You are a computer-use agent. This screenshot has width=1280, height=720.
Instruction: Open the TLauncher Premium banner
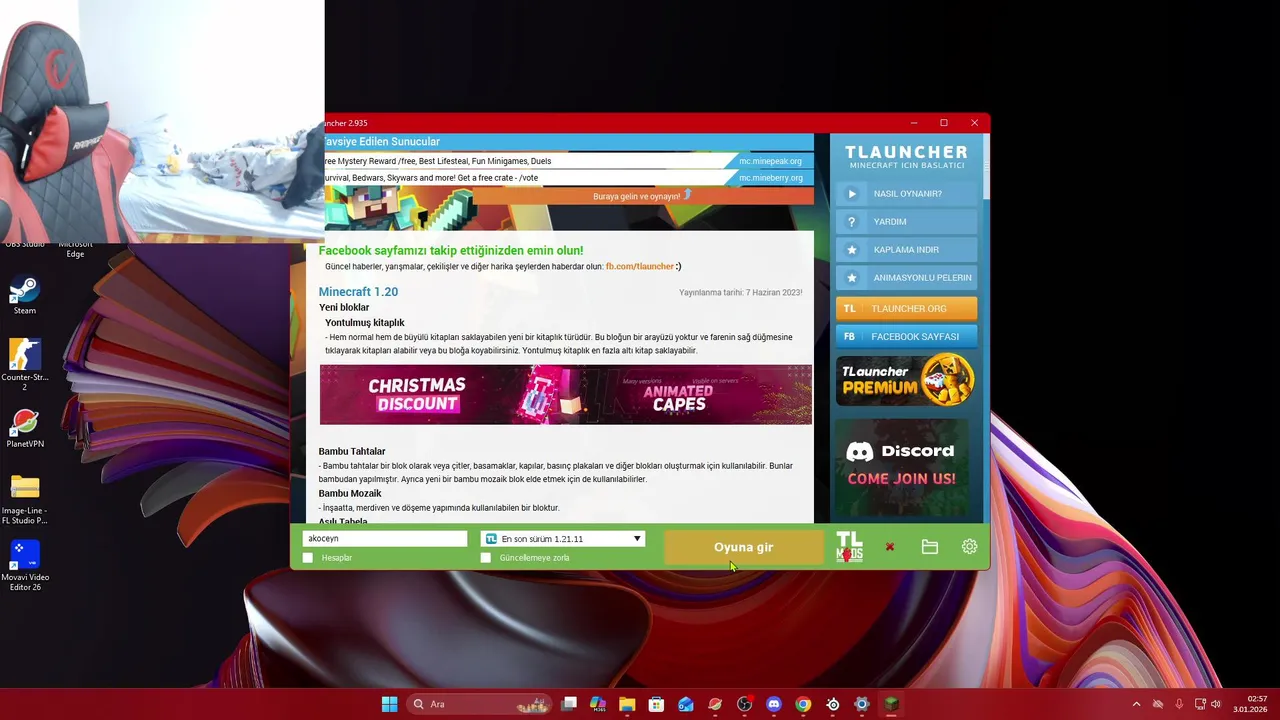(906, 380)
